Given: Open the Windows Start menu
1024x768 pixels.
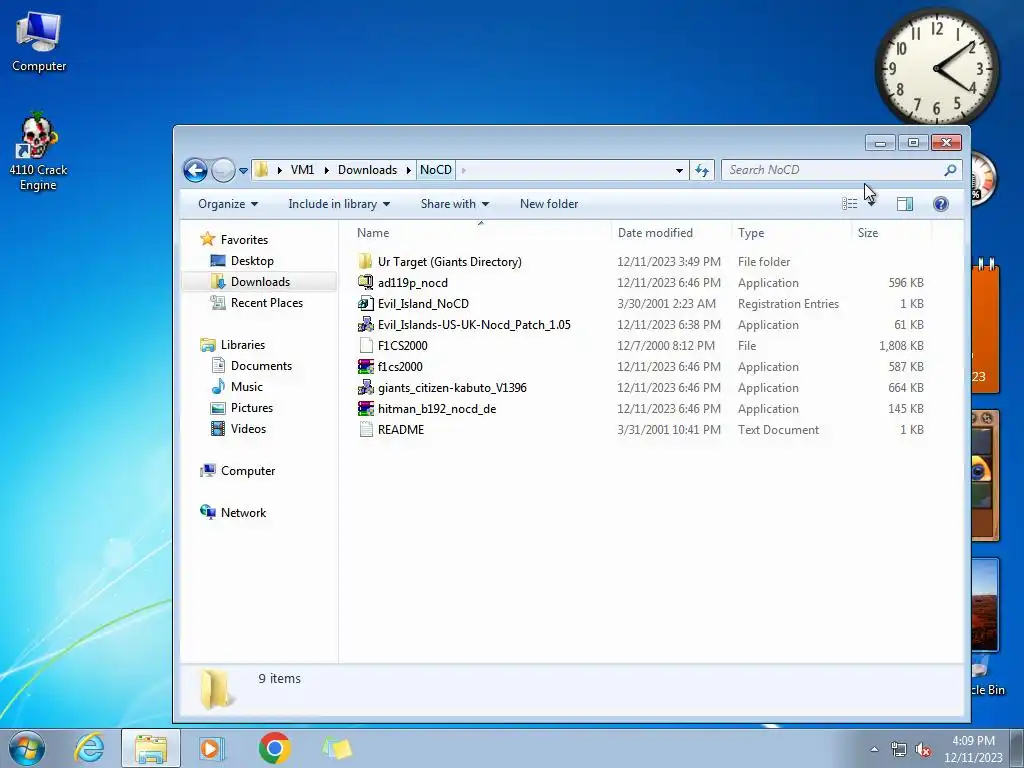Looking at the screenshot, I should [x=27, y=748].
